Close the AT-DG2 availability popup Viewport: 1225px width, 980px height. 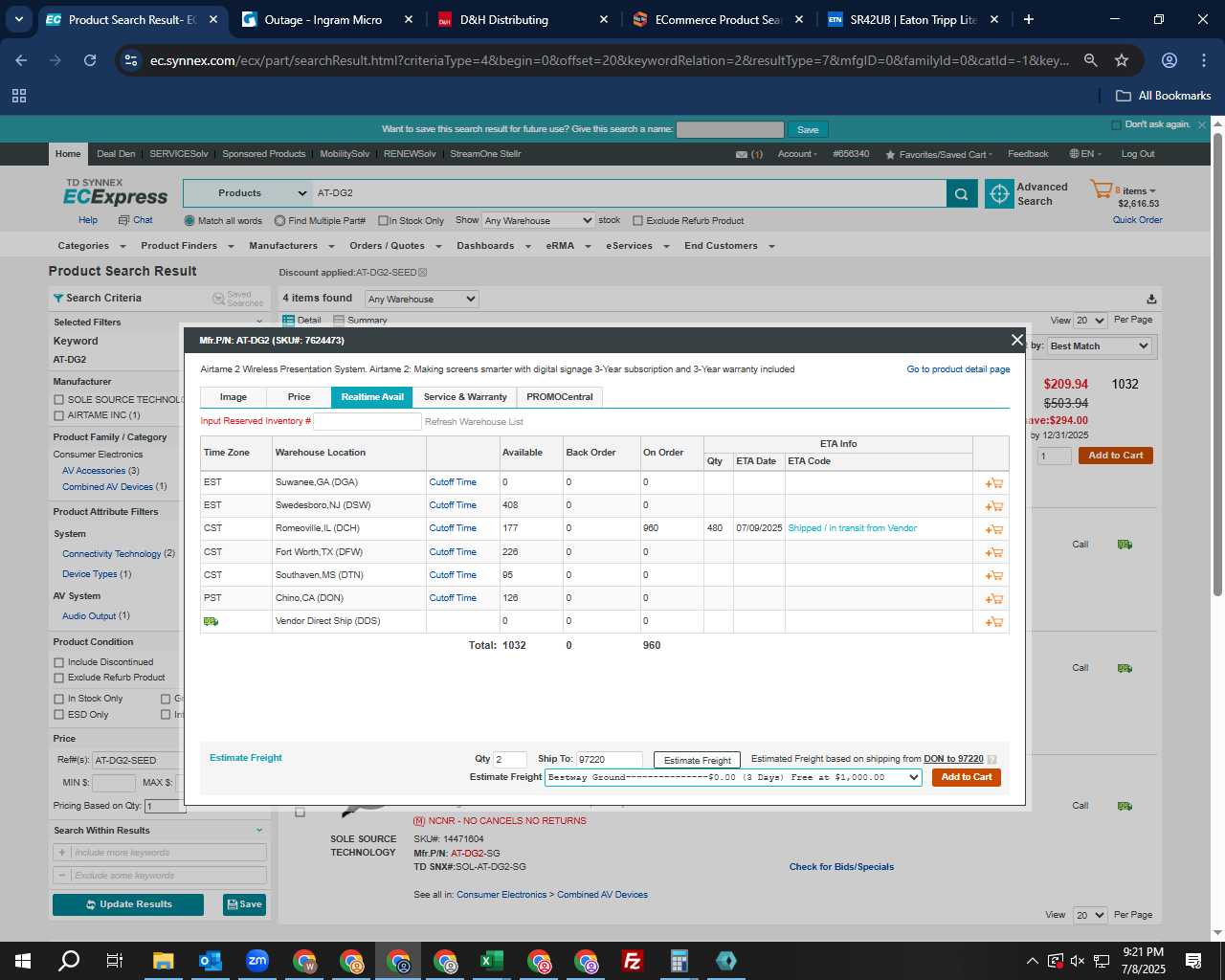[1016, 340]
